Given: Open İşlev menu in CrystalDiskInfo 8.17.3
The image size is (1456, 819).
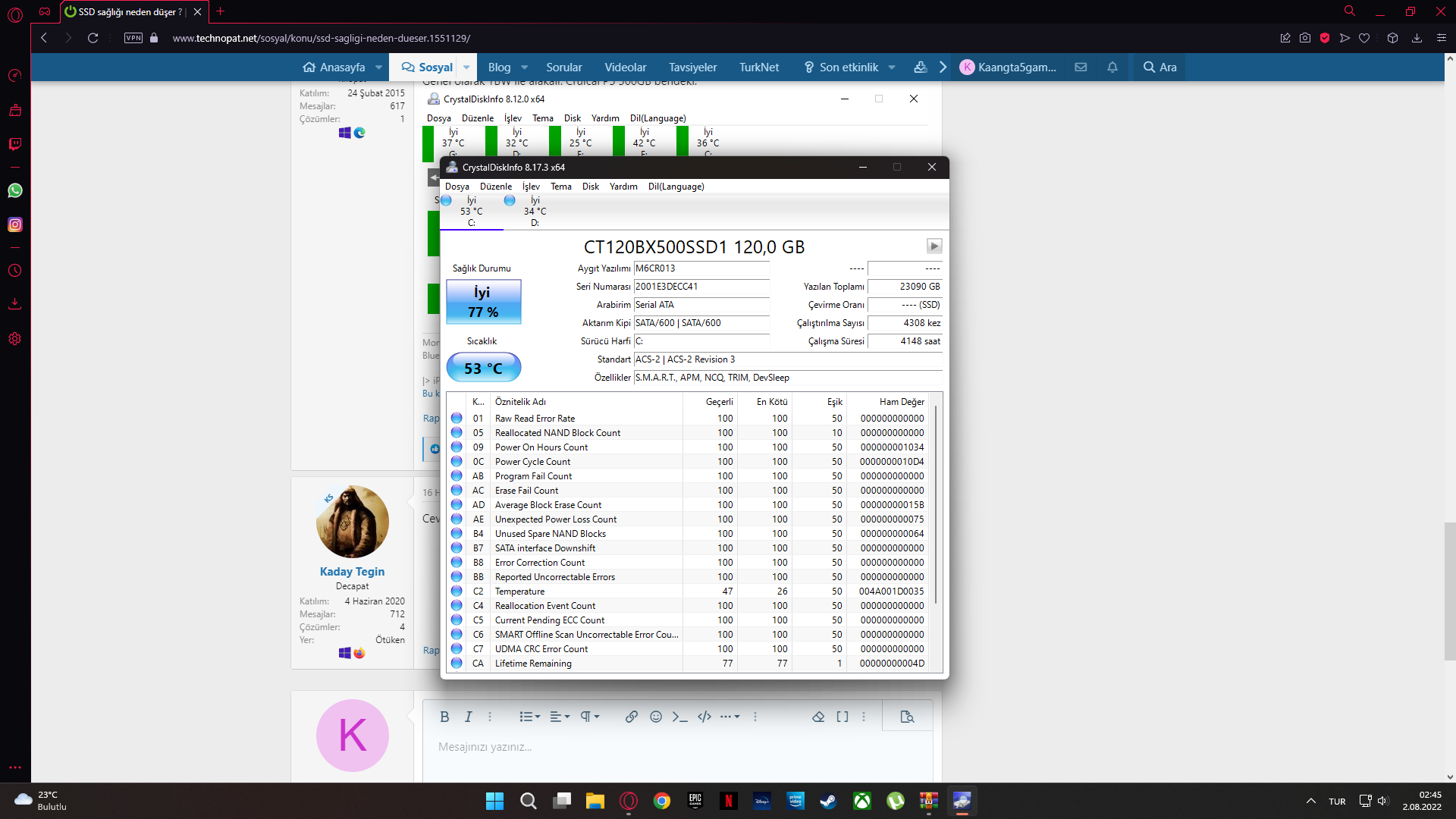Looking at the screenshot, I should coord(531,187).
